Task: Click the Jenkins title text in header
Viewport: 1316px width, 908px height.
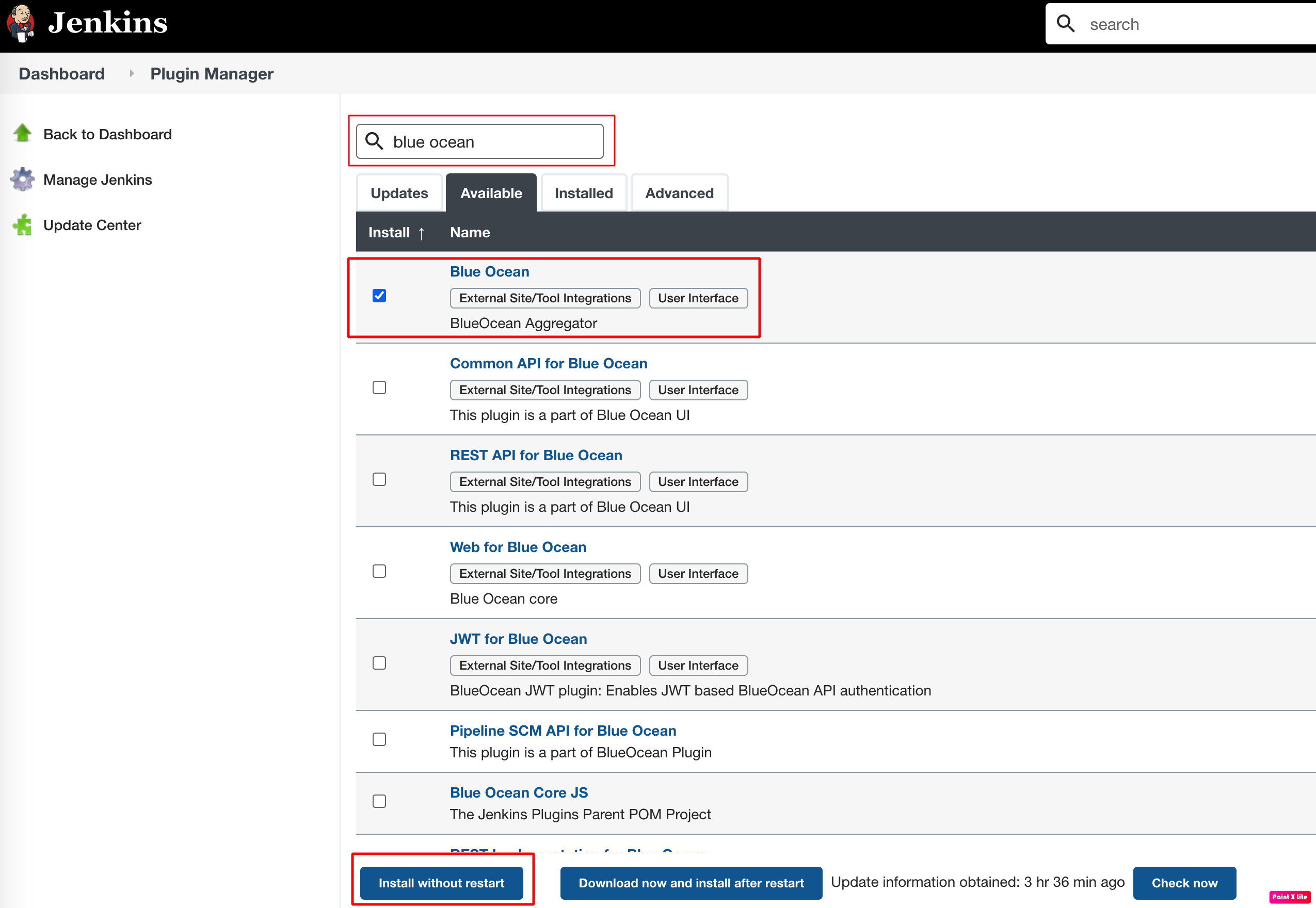Action: click(x=107, y=23)
